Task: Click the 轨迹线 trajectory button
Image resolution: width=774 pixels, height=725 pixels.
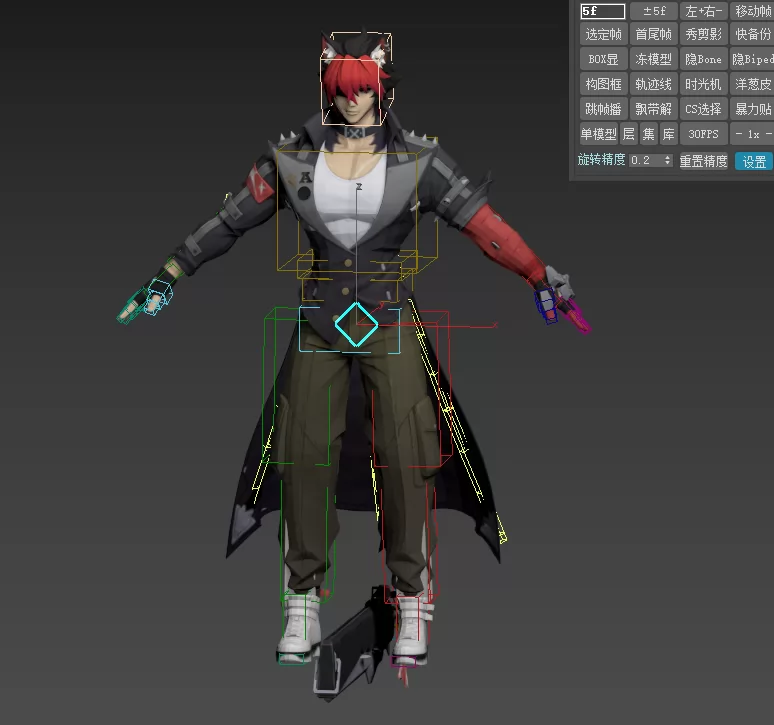Action: point(653,85)
